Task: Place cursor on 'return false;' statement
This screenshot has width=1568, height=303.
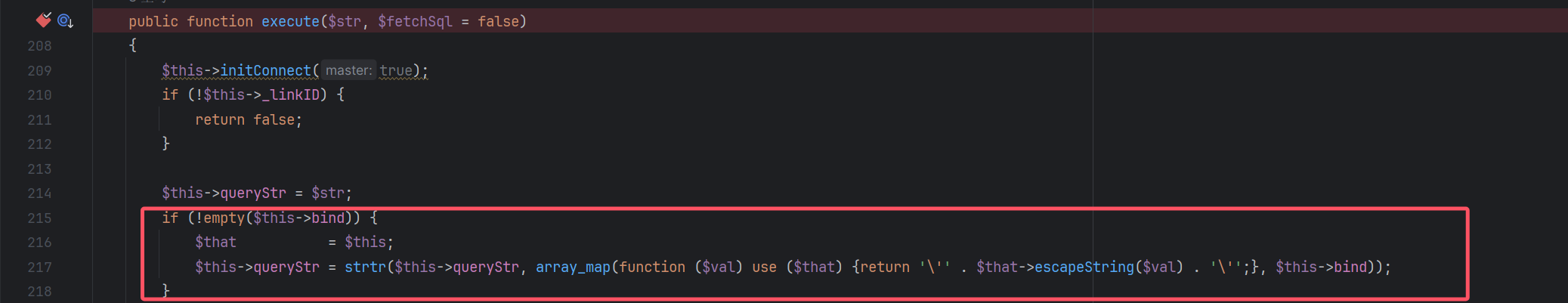Action: 249,119
